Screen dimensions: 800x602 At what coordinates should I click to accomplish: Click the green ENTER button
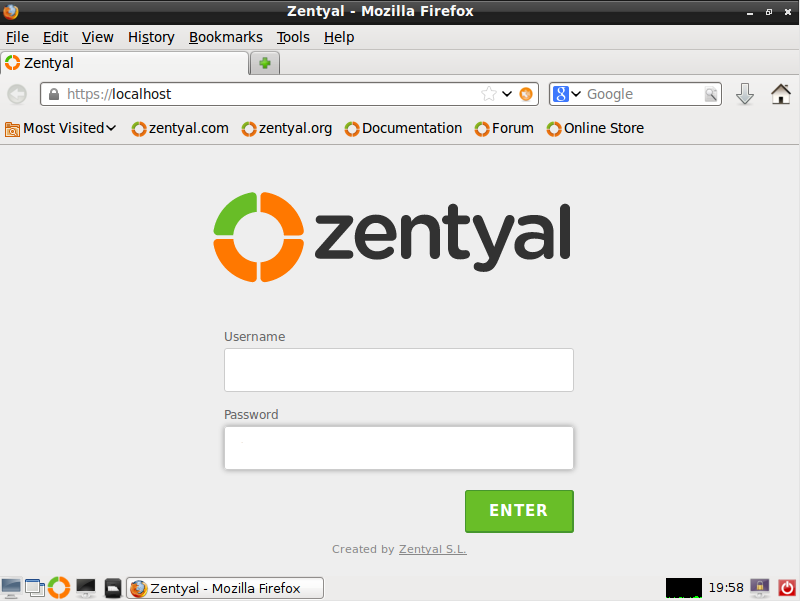pyautogui.click(x=519, y=511)
